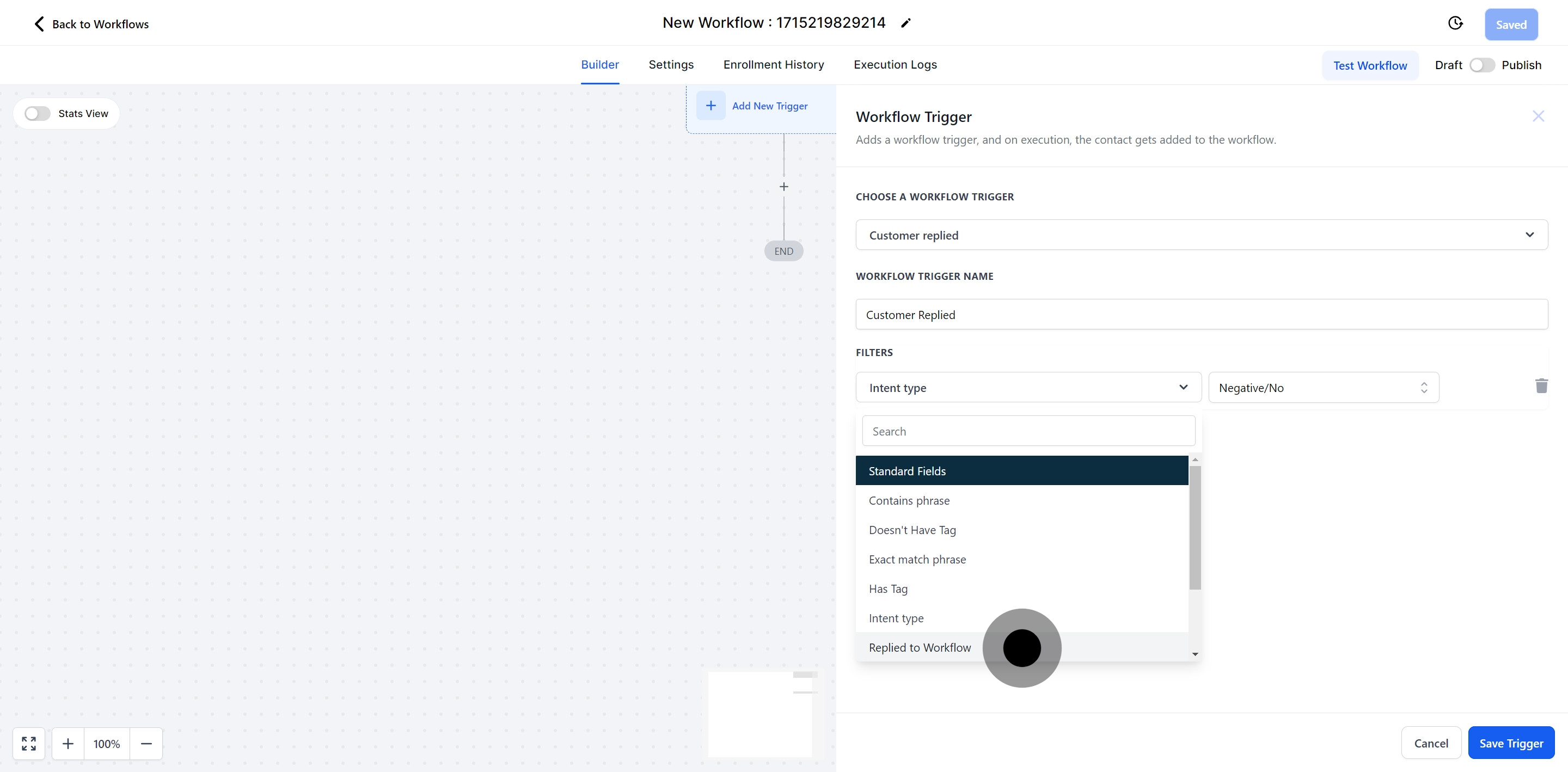The width and height of the screenshot is (1568, 772).
Task: Delete the filter with trash icon
Action: point(1541,386)
